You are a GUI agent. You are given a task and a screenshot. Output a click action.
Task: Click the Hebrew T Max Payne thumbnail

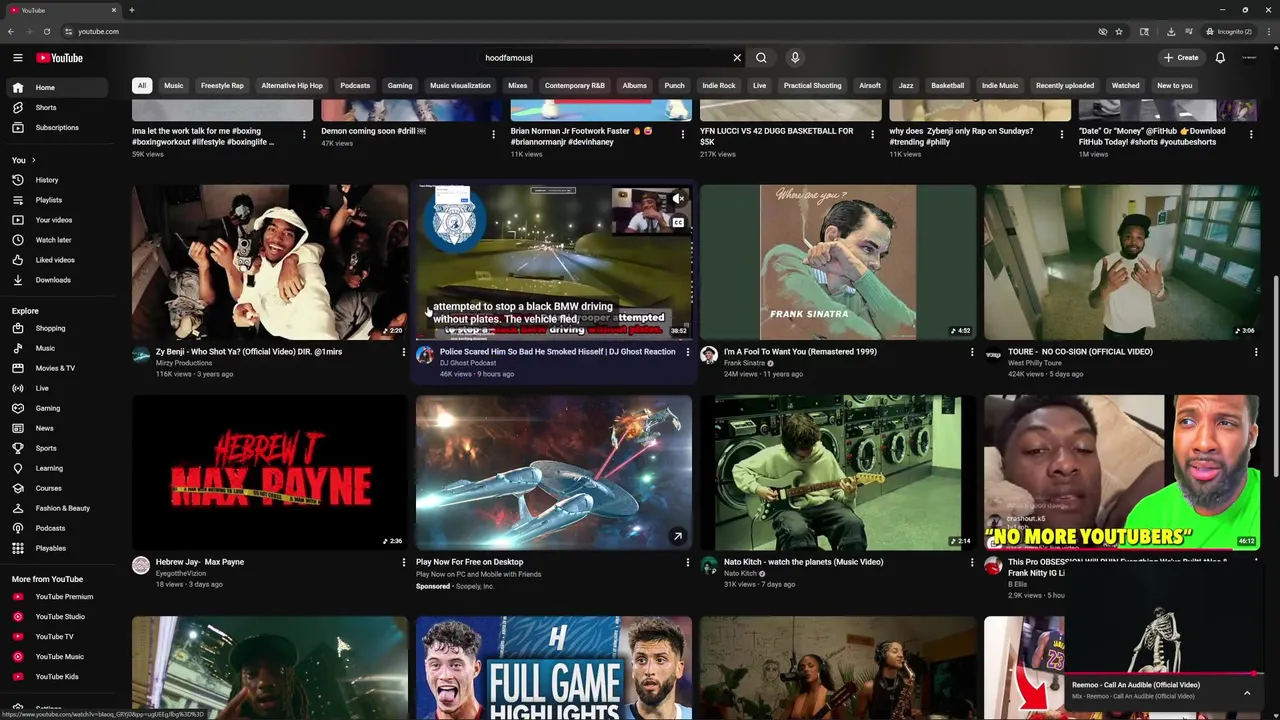[270, 472]
